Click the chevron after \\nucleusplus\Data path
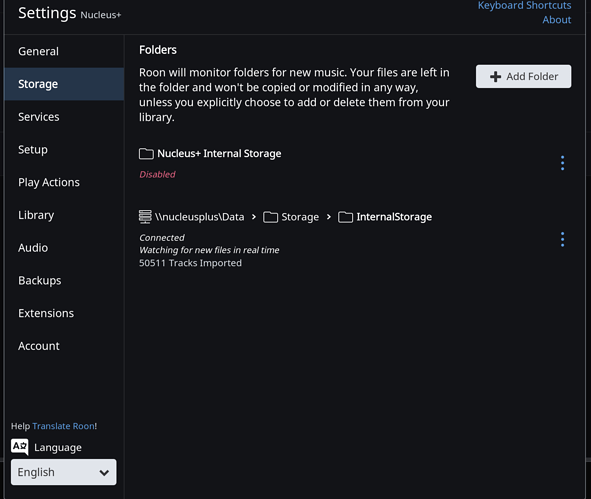Image resolution: width=591 pixels, height=499 pixels. coord(254,217)
